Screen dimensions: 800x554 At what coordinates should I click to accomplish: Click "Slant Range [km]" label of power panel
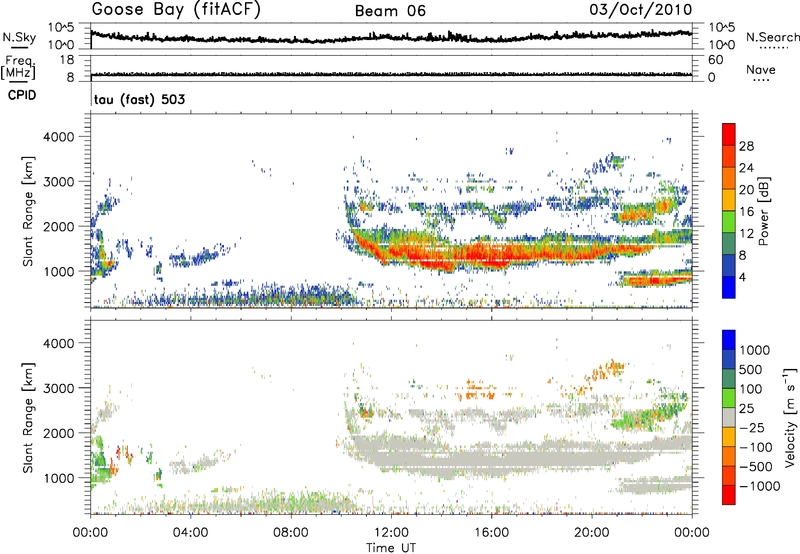click(28, 211)
